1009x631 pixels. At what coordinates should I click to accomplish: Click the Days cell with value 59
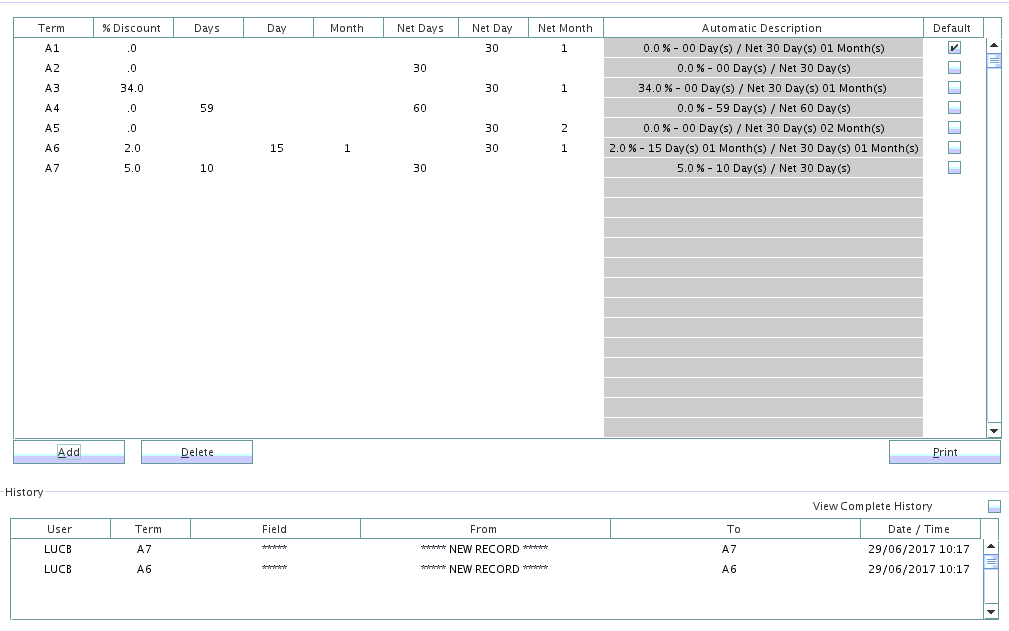click(207, 108)
